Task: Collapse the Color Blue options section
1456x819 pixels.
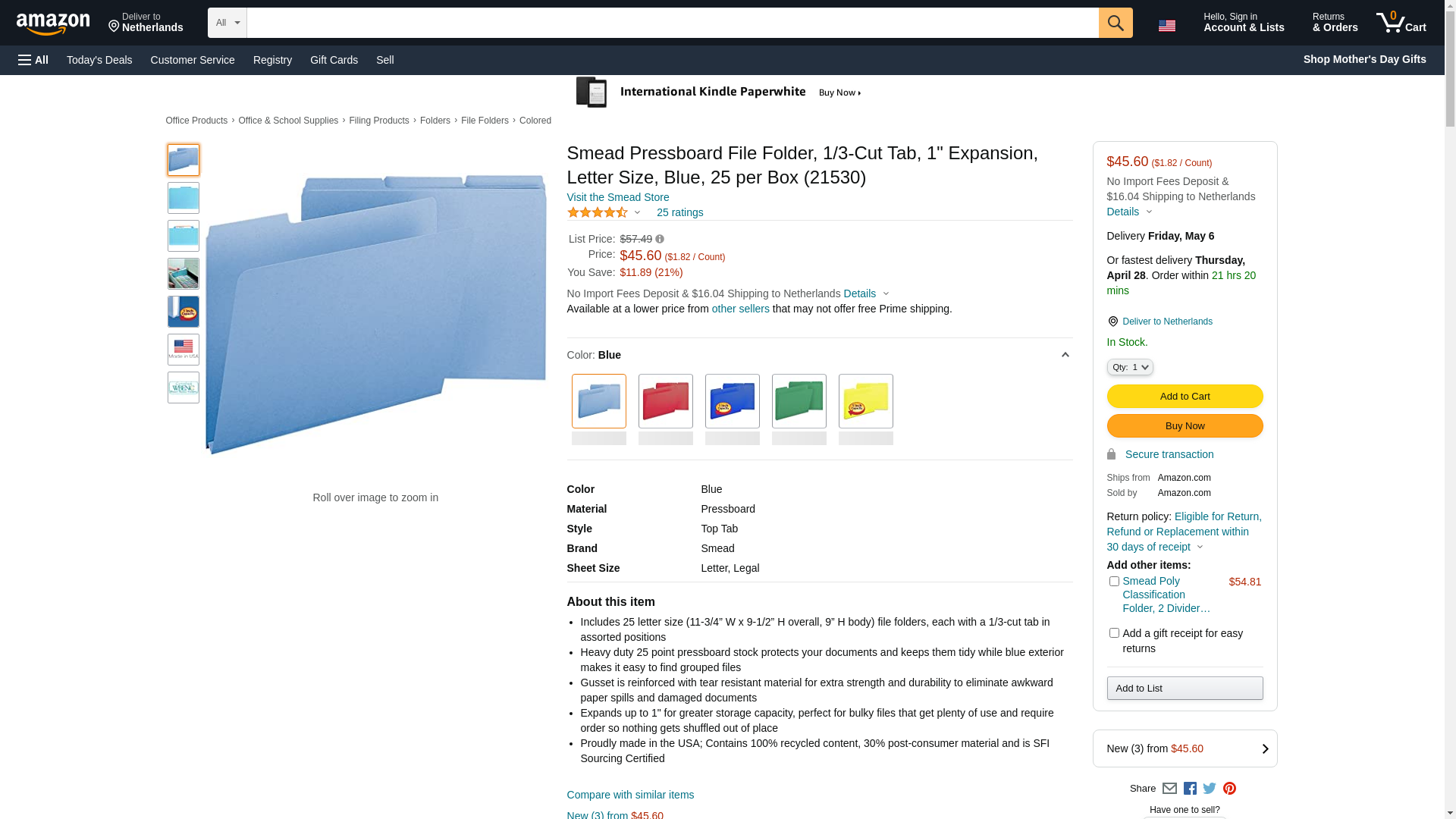Action: pyautogui.click(x=1065, y=355)
